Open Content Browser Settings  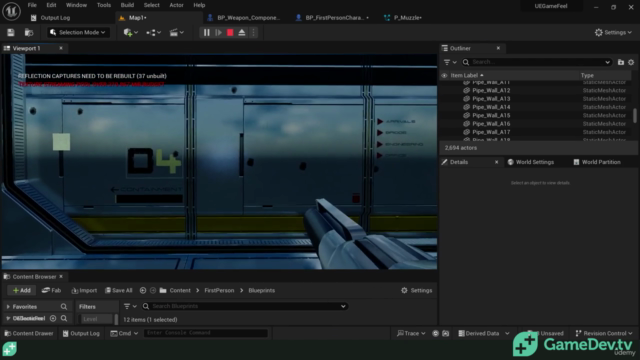click(x=416, y=290)
